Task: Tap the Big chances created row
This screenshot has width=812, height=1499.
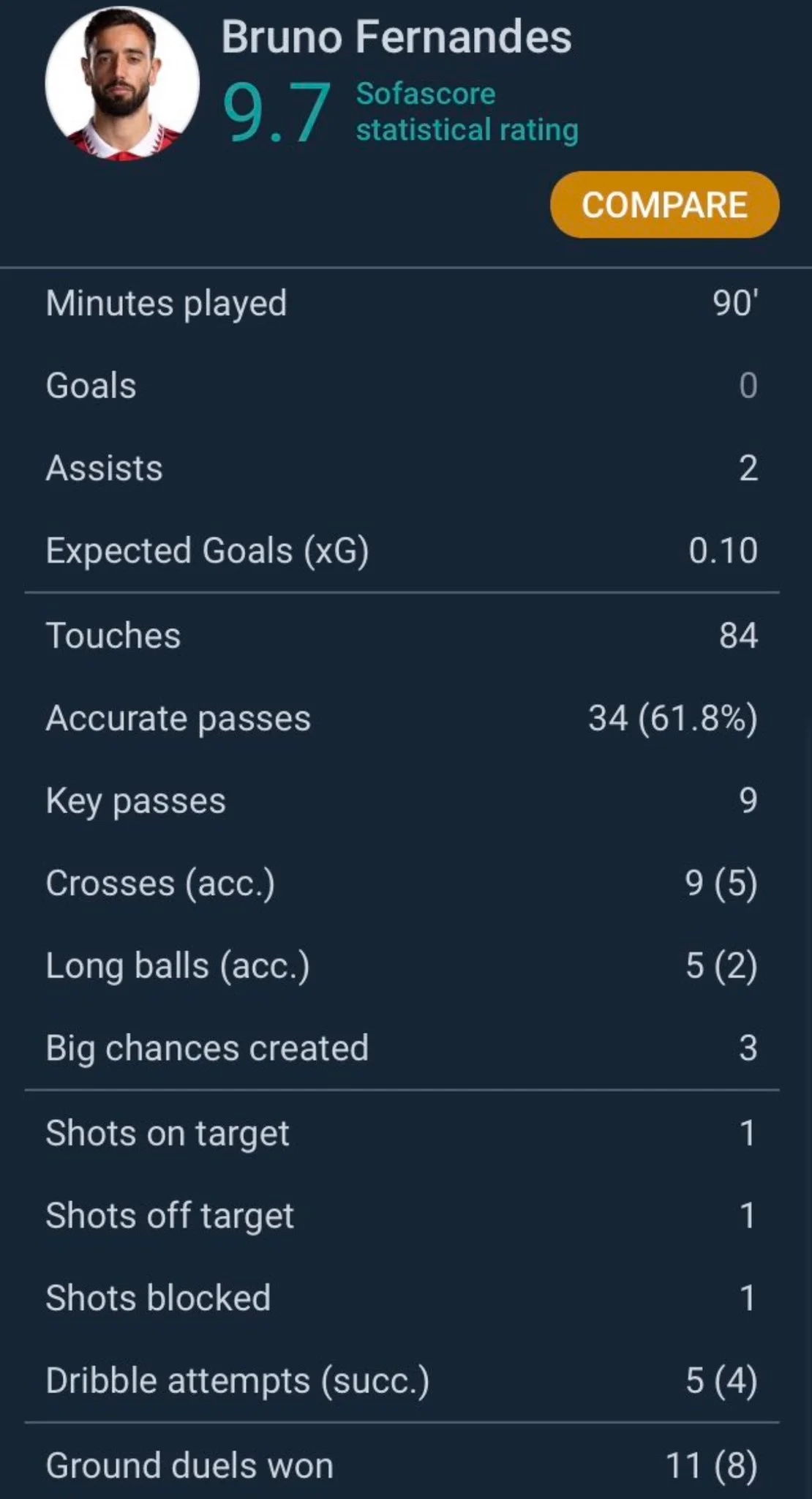Action: [402, 1048]
